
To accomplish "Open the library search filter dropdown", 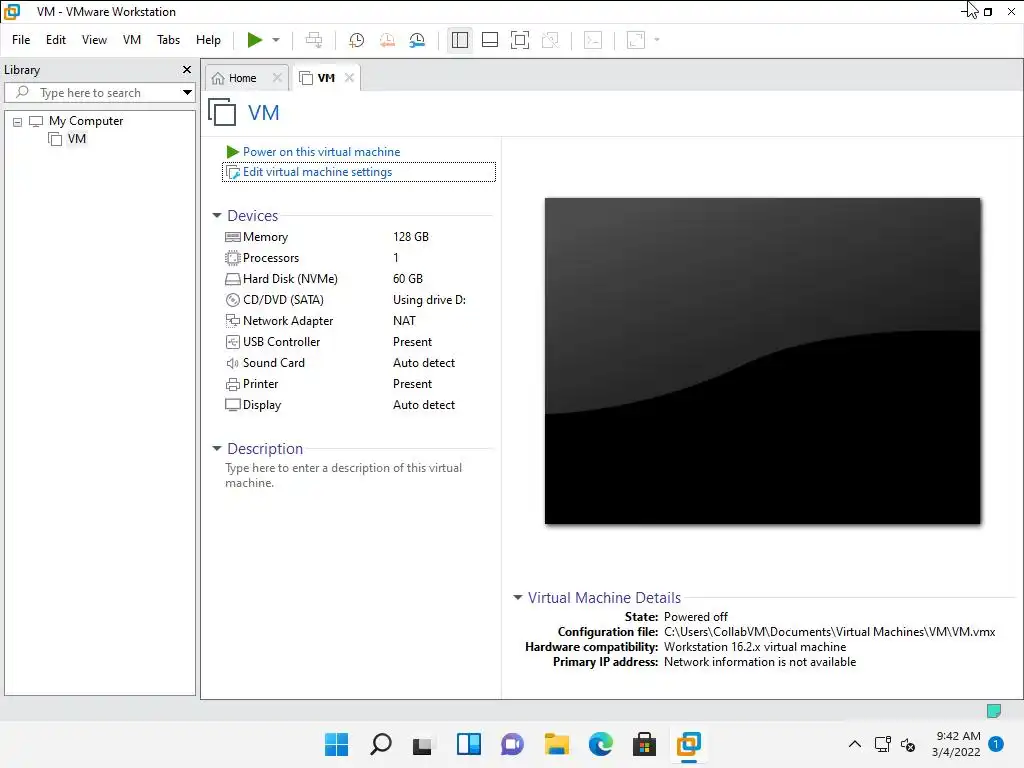I will (187, 93).
